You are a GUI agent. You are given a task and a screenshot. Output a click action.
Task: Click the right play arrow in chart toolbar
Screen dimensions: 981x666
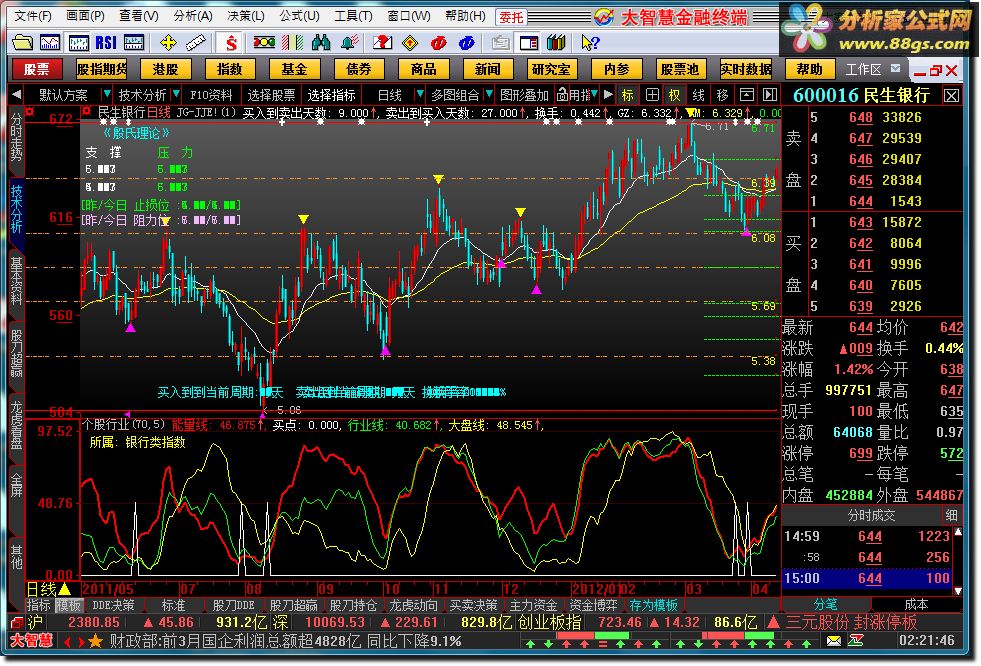[x=608, y=95]
